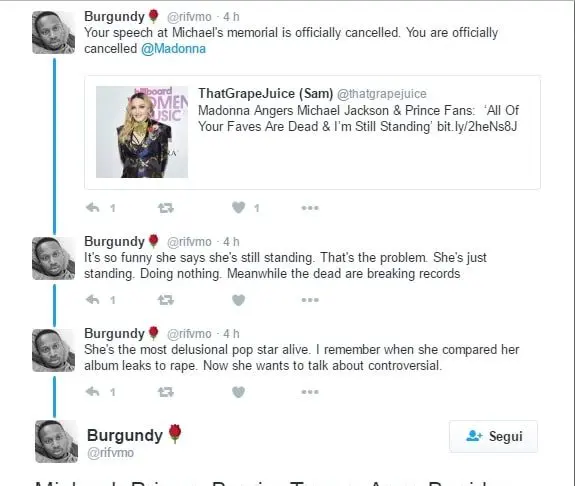This screenshot has height=486, width=575.
Task: Like the 'most delusional pop star' tweet
Action: click(238, 392)
